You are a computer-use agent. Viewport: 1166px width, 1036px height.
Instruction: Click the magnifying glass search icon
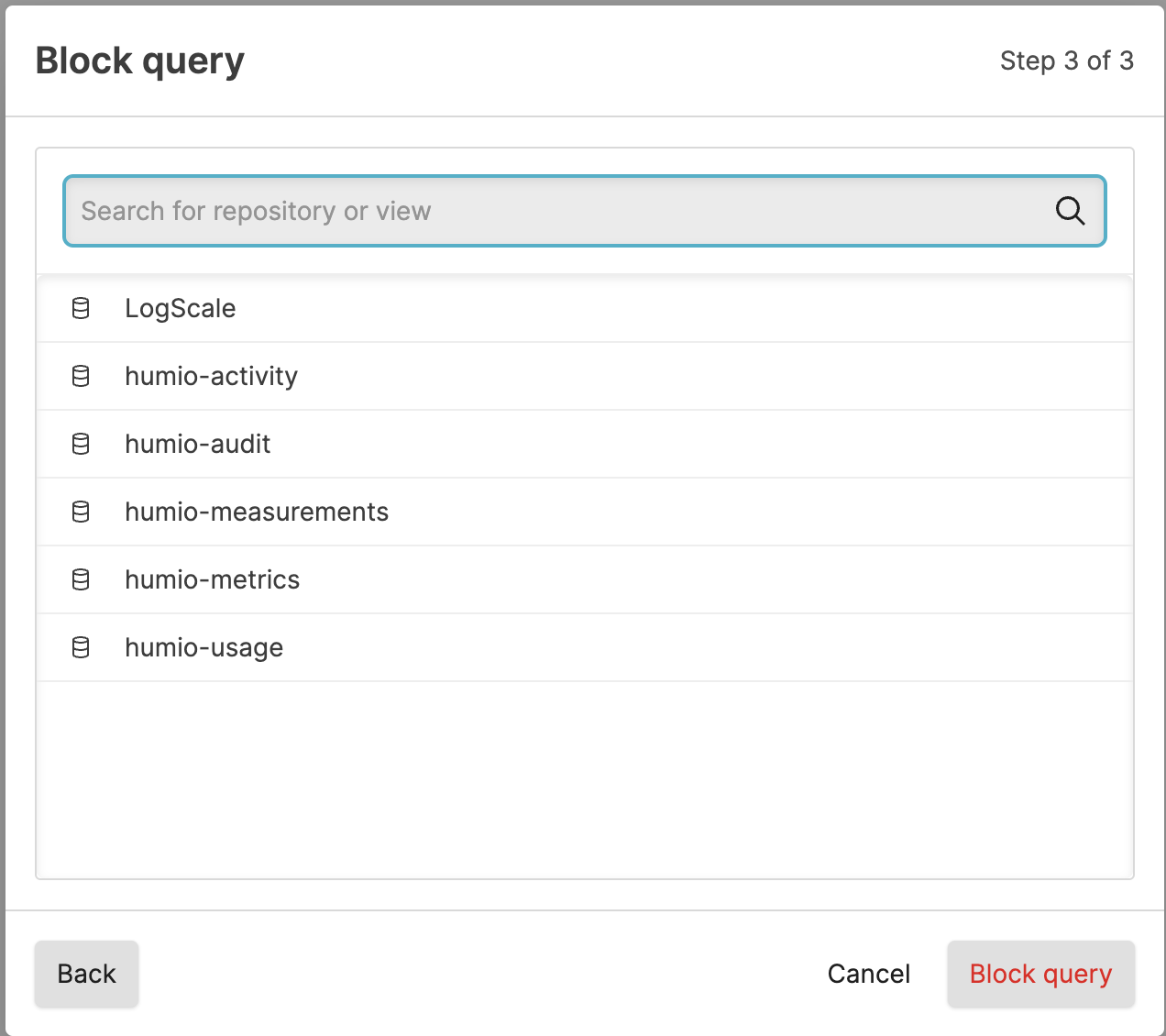pos(1070,211)
